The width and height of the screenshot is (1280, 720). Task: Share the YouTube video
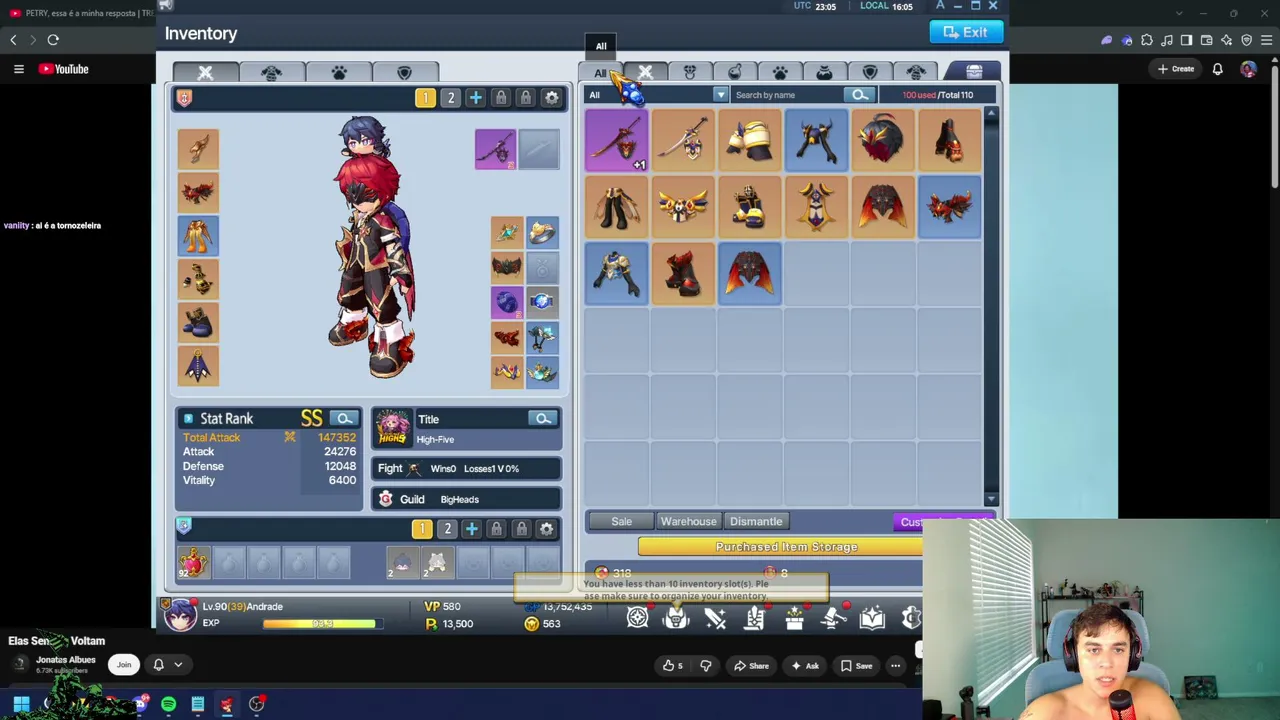(751, 666)
